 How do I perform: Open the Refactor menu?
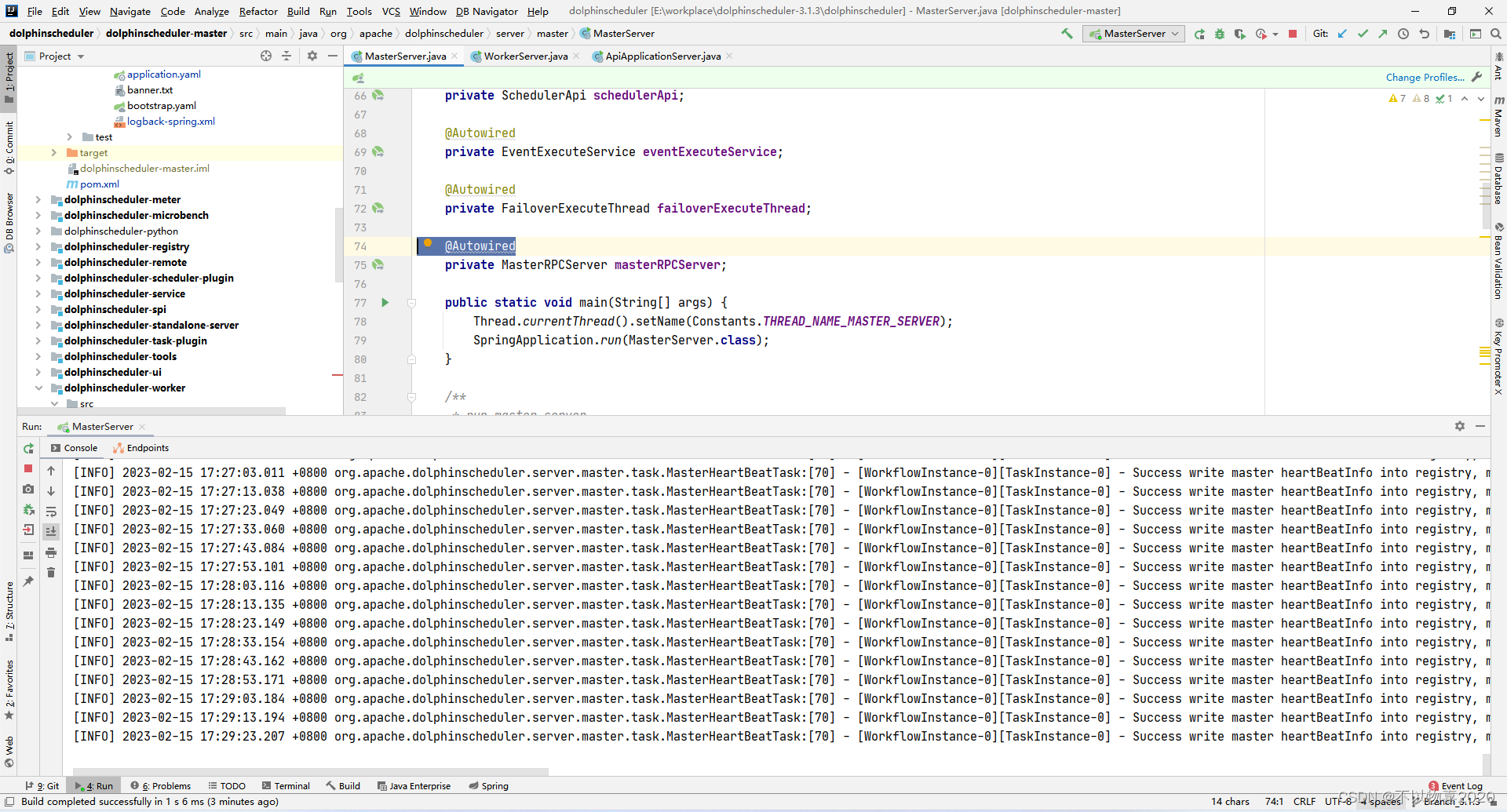point(258,11)
